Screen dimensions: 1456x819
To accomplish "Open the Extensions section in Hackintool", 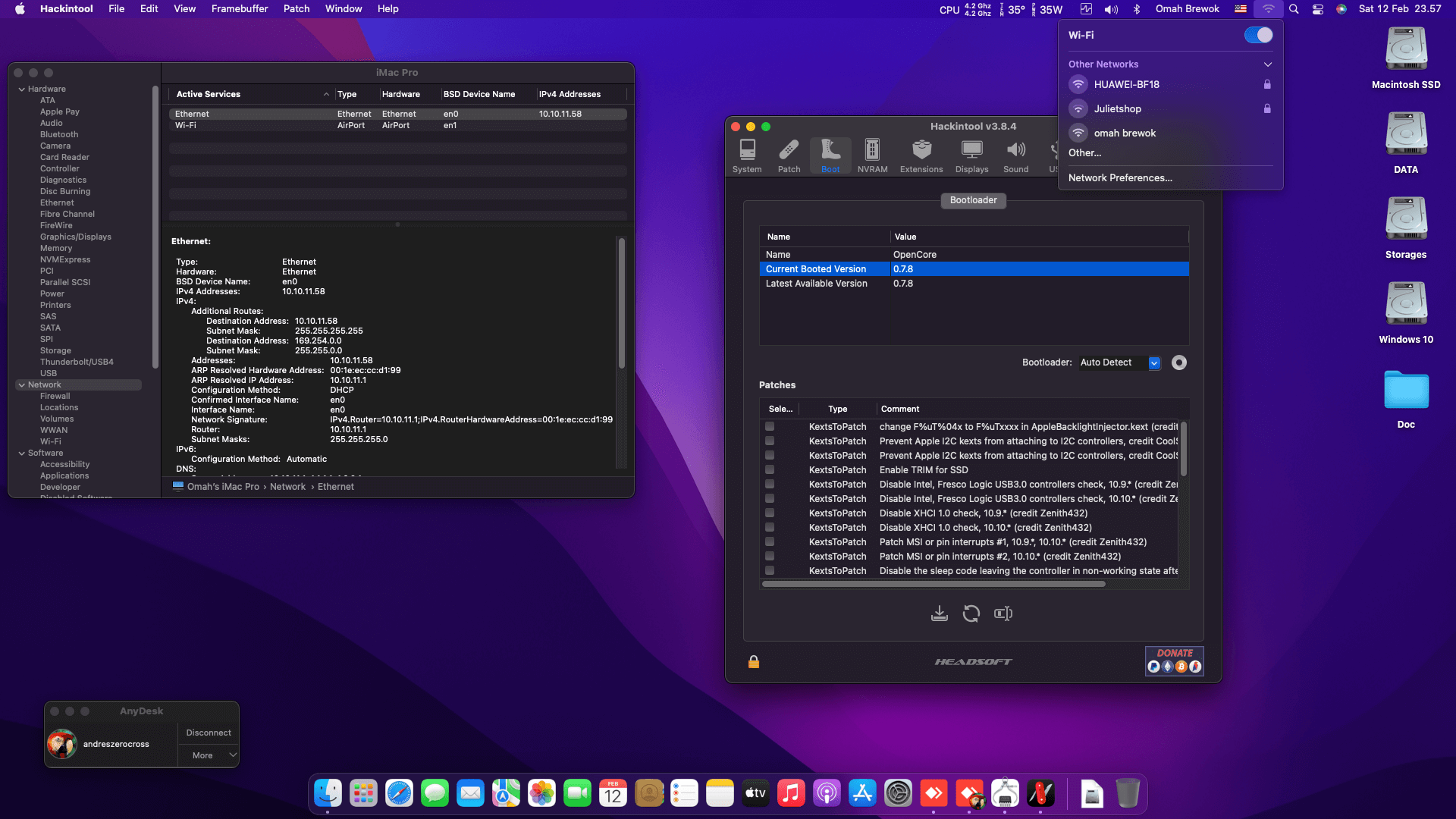I will click(x=921, y=156).
